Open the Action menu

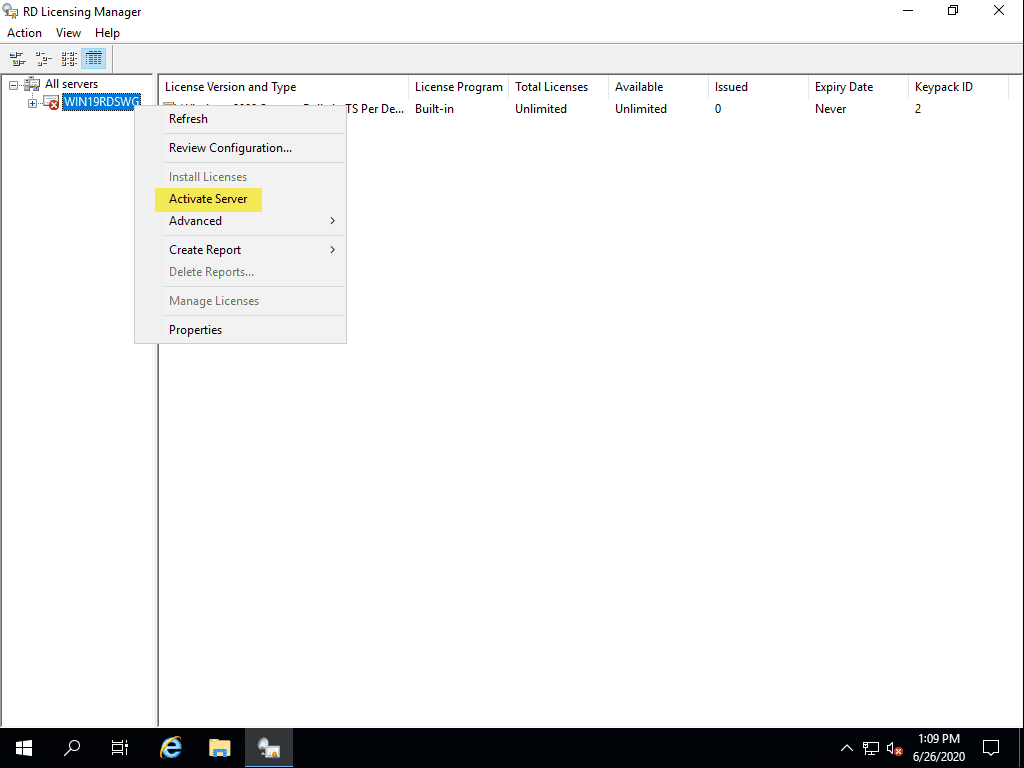[24, 32]
